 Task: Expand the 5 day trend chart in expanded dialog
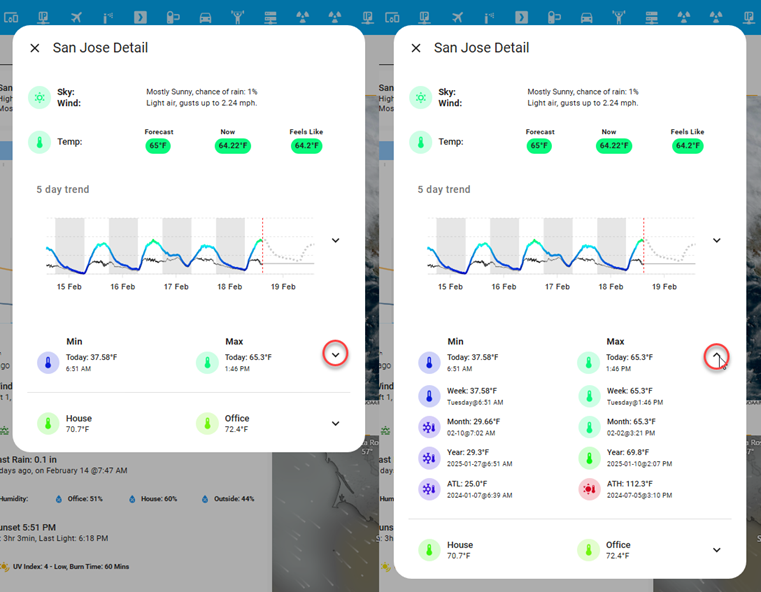(716, 240)
